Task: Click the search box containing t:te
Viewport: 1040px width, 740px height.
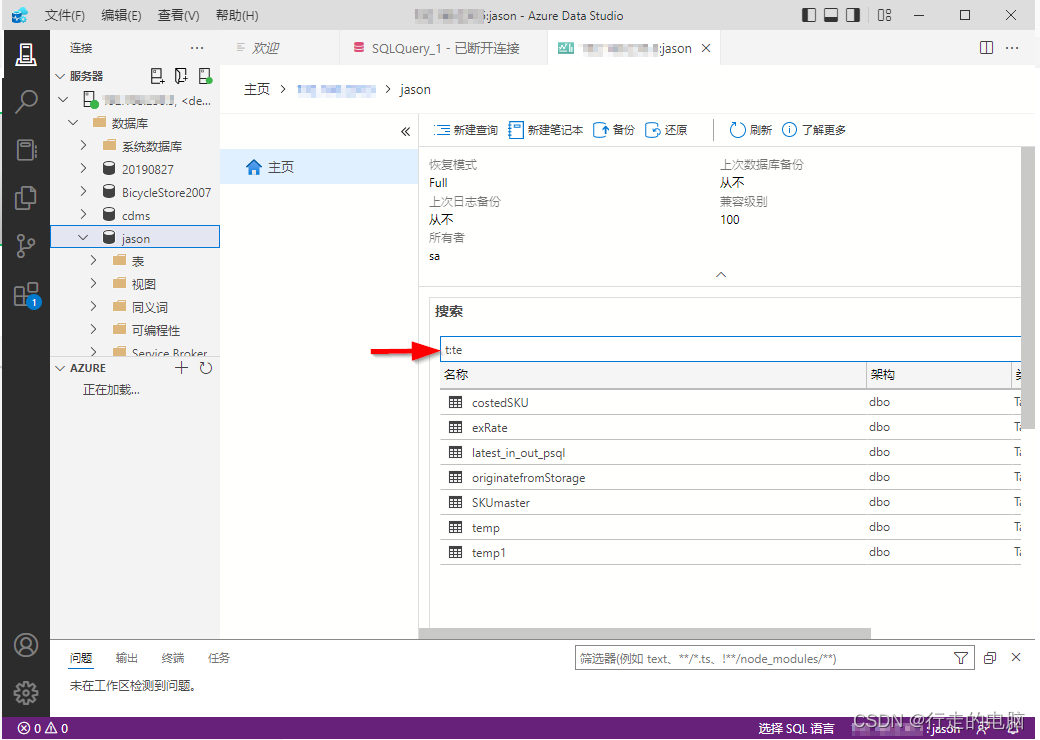Action: tap(730, 349)
